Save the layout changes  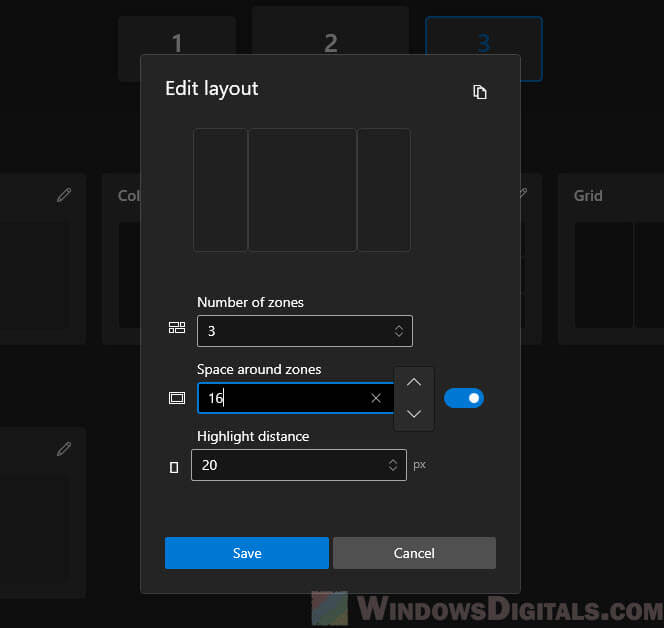[247, 553]
